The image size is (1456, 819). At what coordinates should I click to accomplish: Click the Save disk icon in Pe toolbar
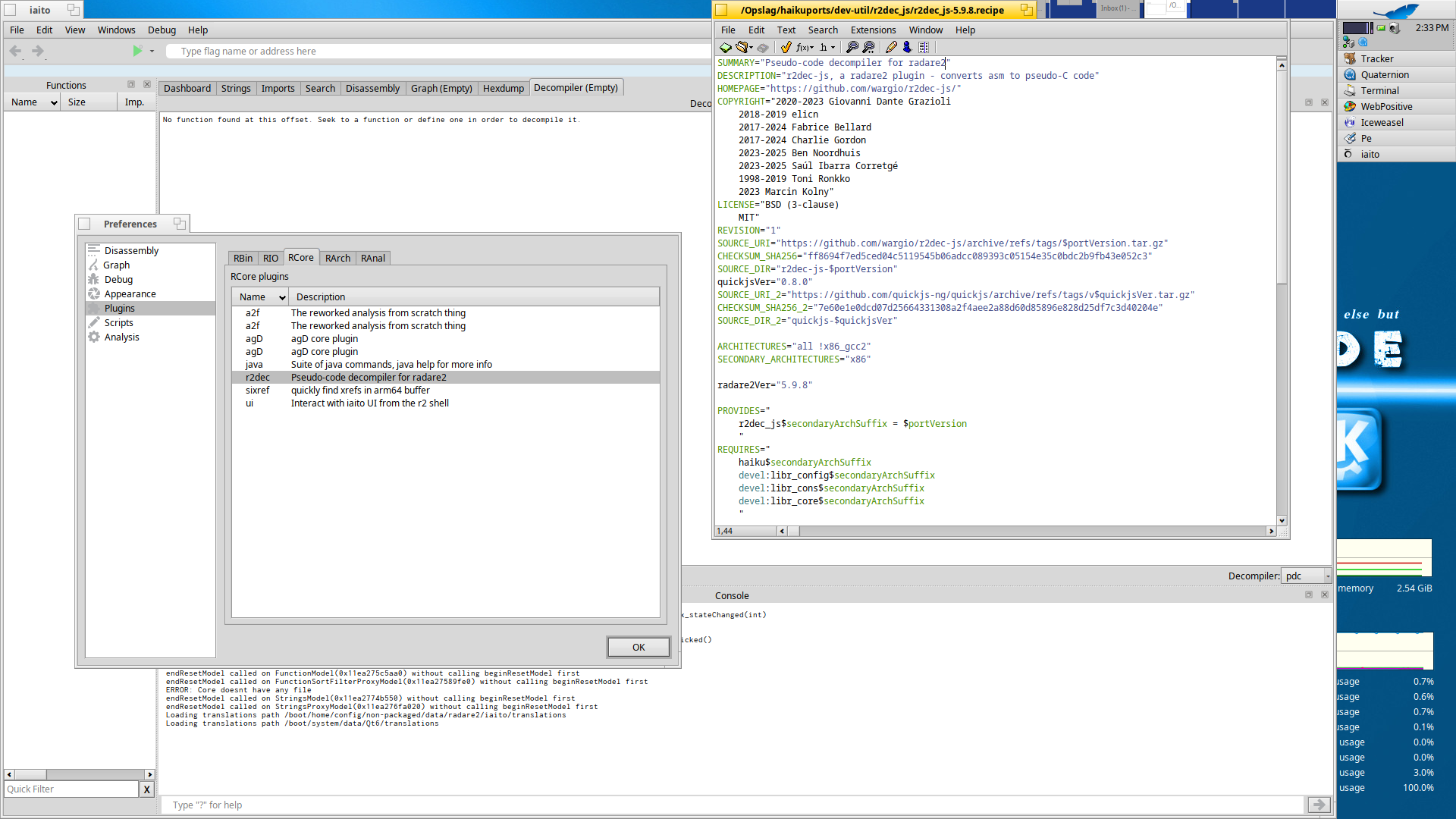coord(764,47)
